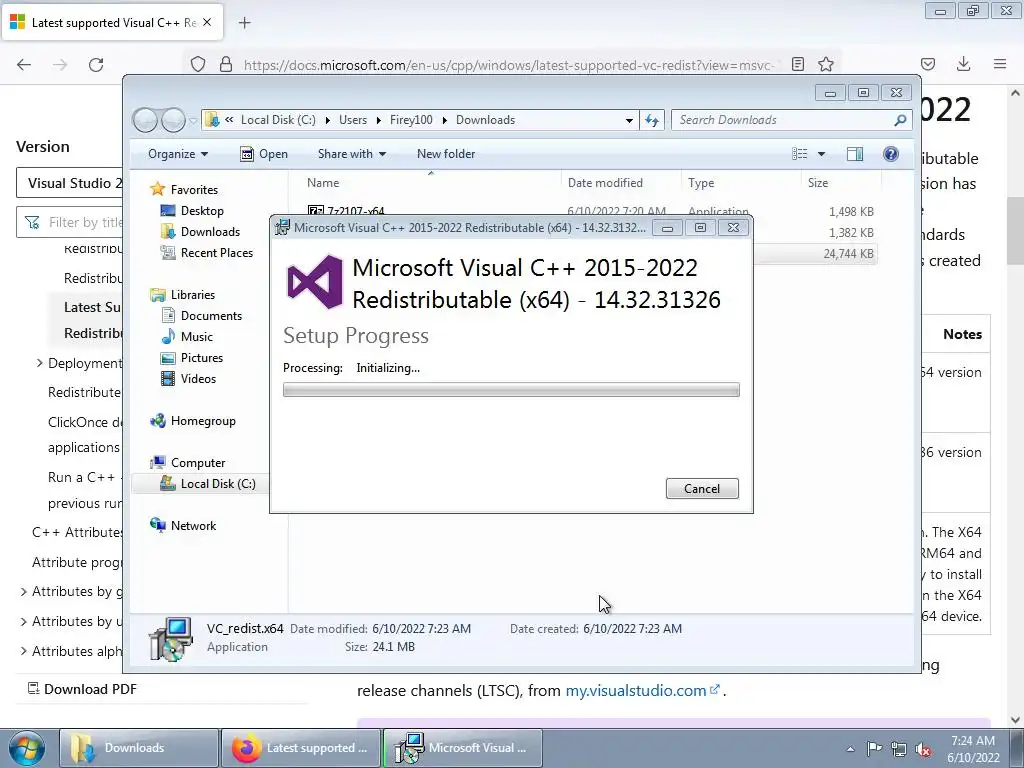This screenshot has width=1024, height=768.
Task: Open the Organize menu in Explorer
Action: tap(178, 154)
